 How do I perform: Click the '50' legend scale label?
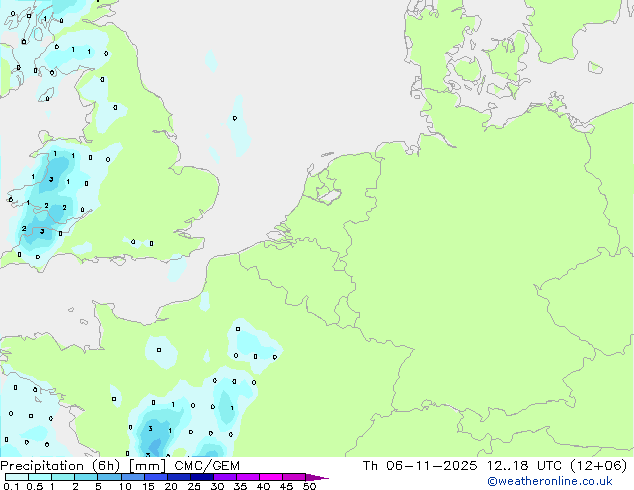coord(309,486)
